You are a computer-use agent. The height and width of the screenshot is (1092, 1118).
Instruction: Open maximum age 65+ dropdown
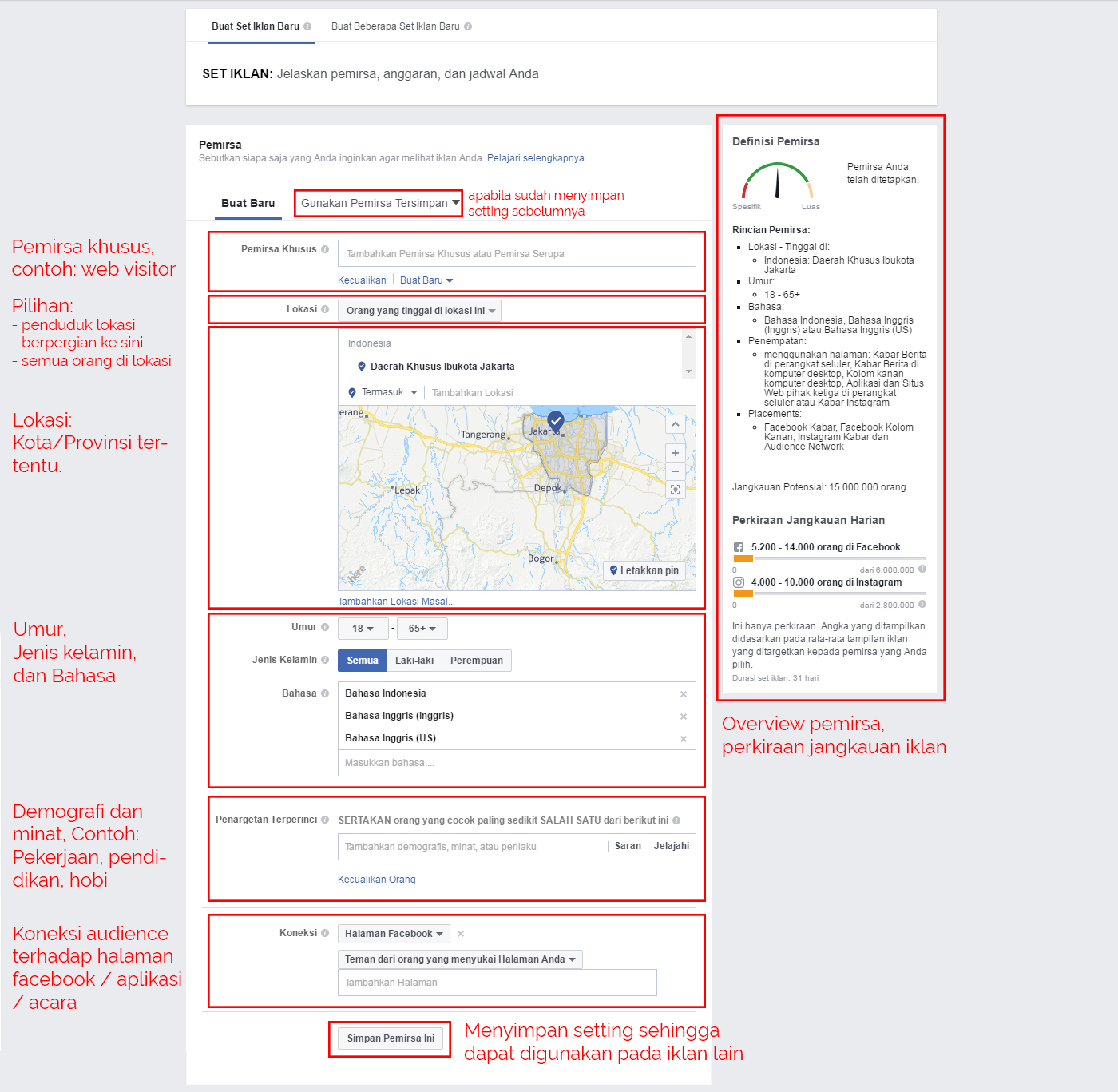tap(422, 629)
